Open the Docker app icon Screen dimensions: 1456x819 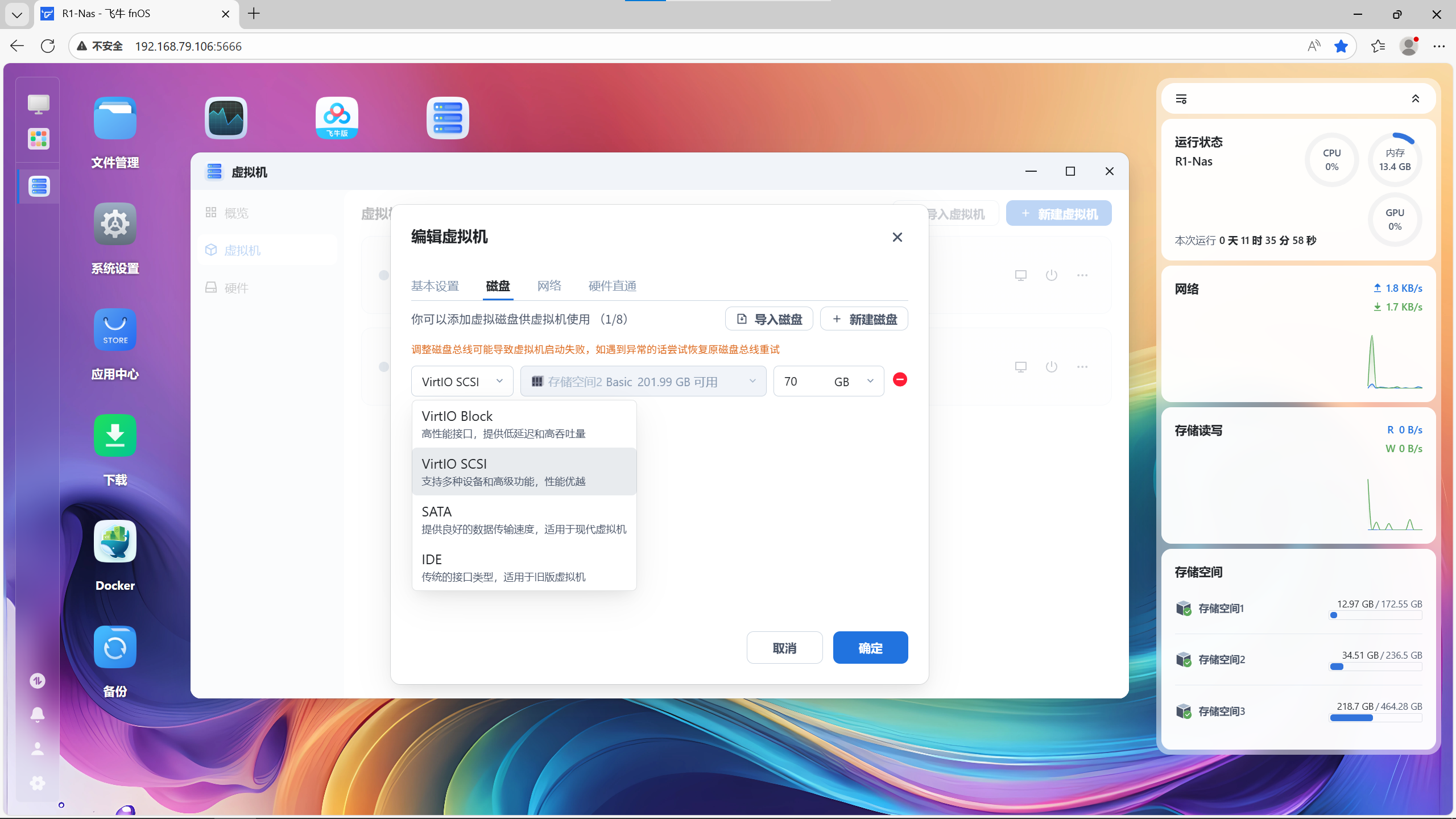pos(115,541)
